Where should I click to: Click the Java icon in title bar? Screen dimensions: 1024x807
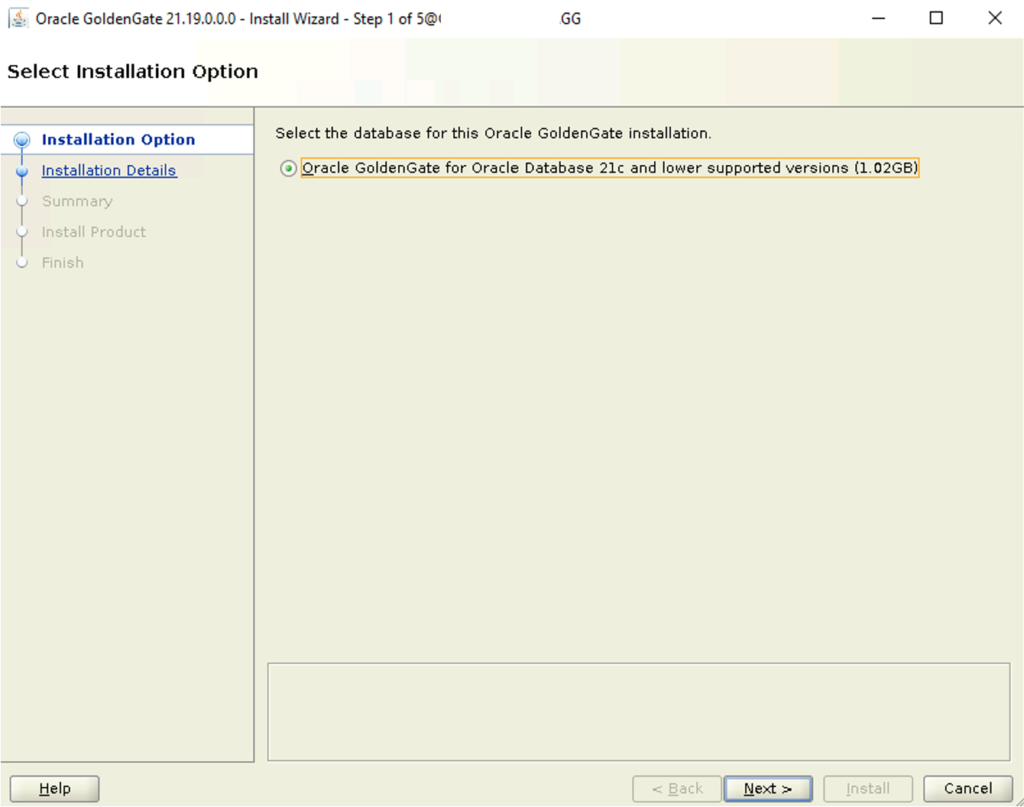(18, 18)
